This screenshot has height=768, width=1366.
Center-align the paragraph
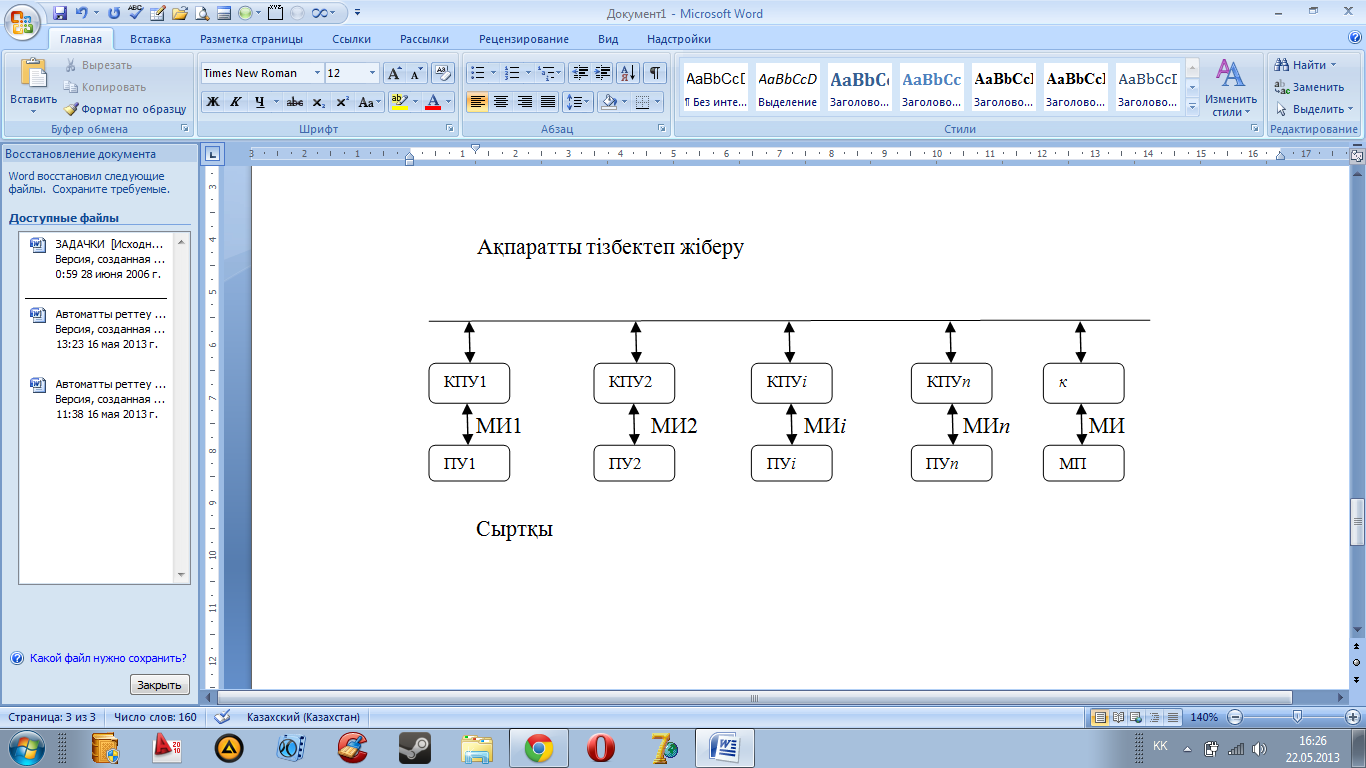(501, 102)
